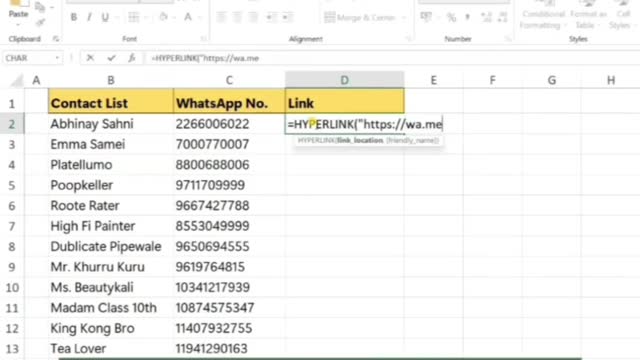Click the Font Color A icon
Image resolution: width=640 pixels, height=360 pixels.
187,17
